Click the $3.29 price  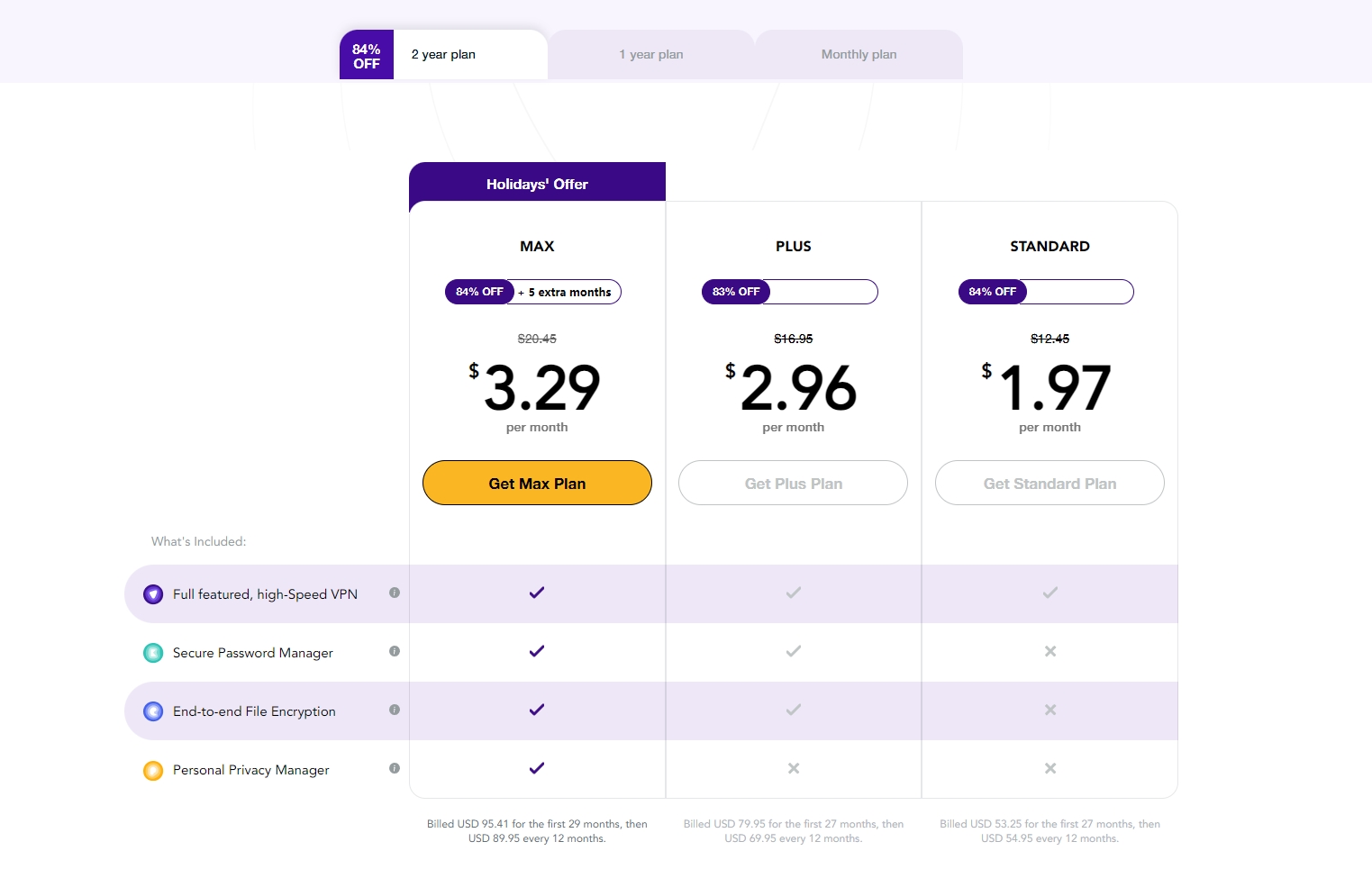tap(535, 388)
